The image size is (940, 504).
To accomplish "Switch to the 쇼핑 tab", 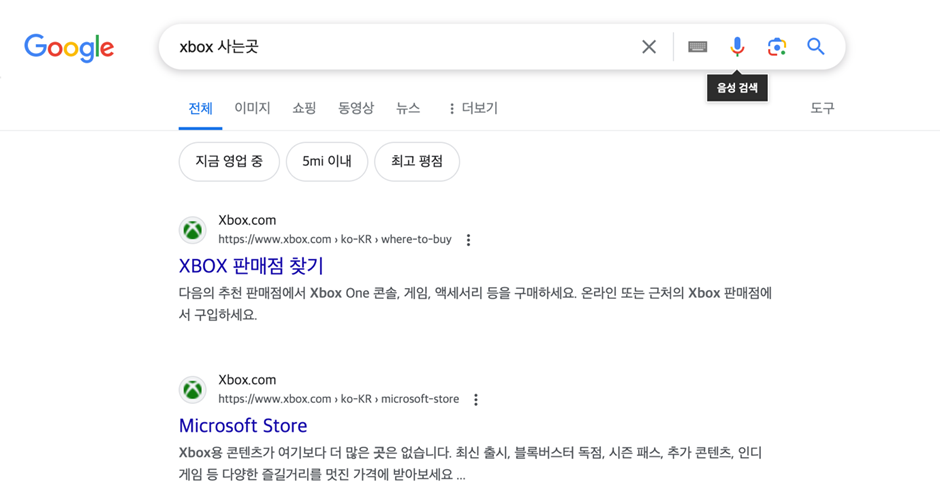I will tap(304, 108).
